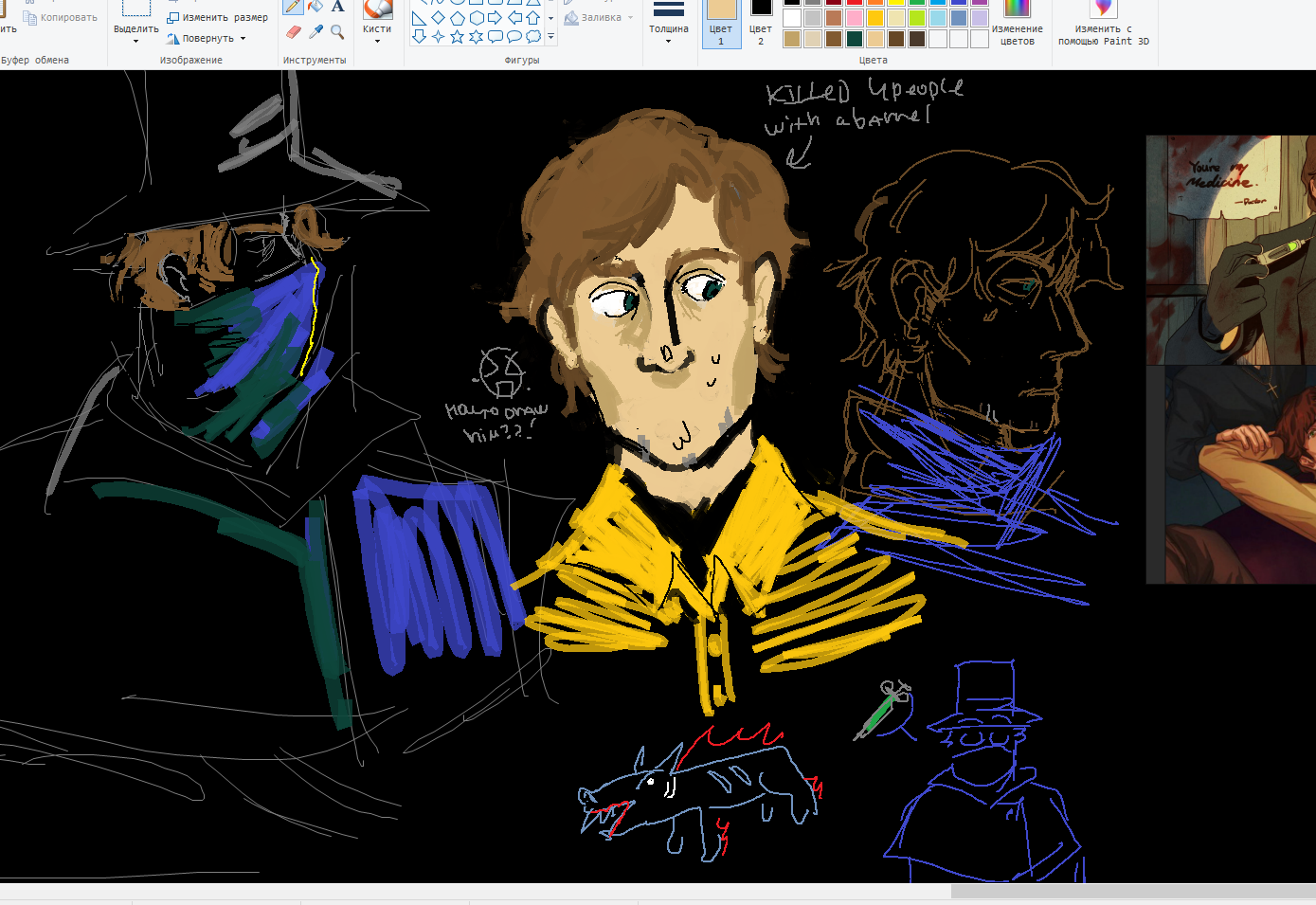Choose the Text tool letter A
This screenshot has width=1316, height=905.
(x=337, y=7)
